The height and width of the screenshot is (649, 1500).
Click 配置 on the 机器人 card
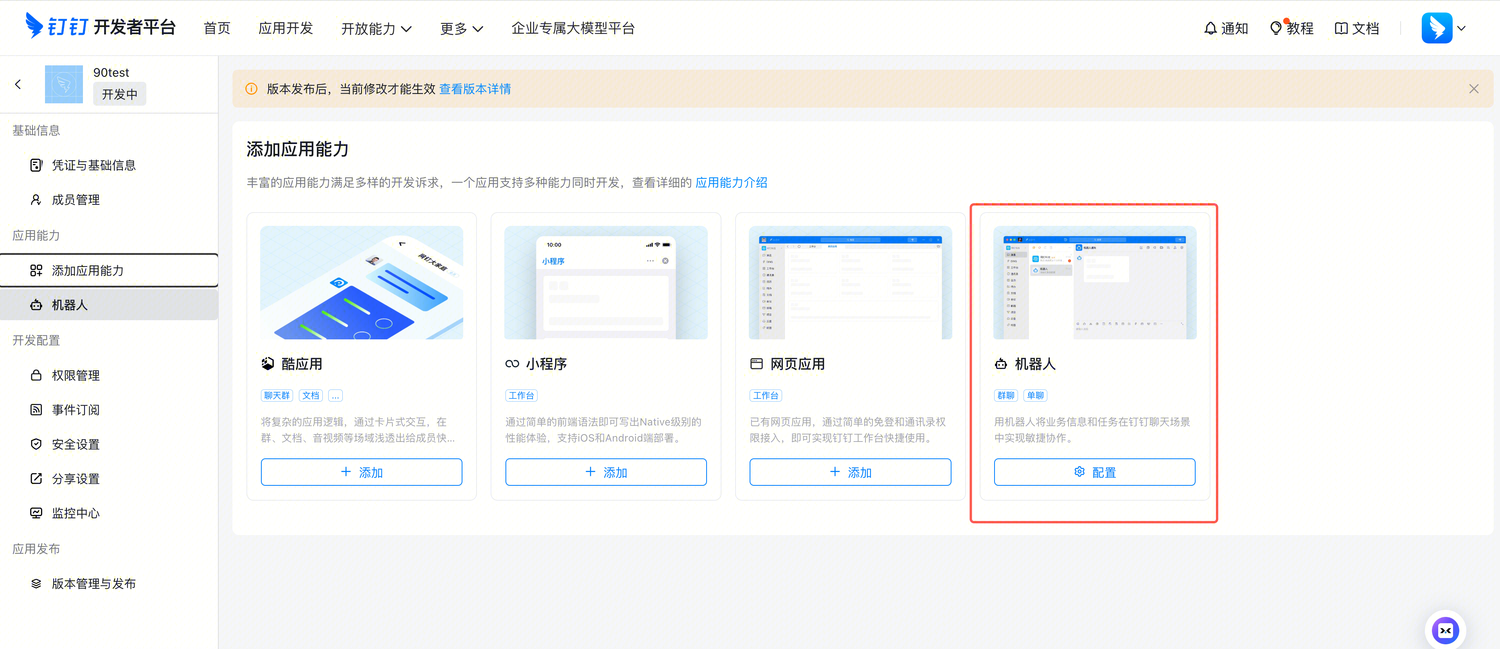click(x=1094, y=471)
